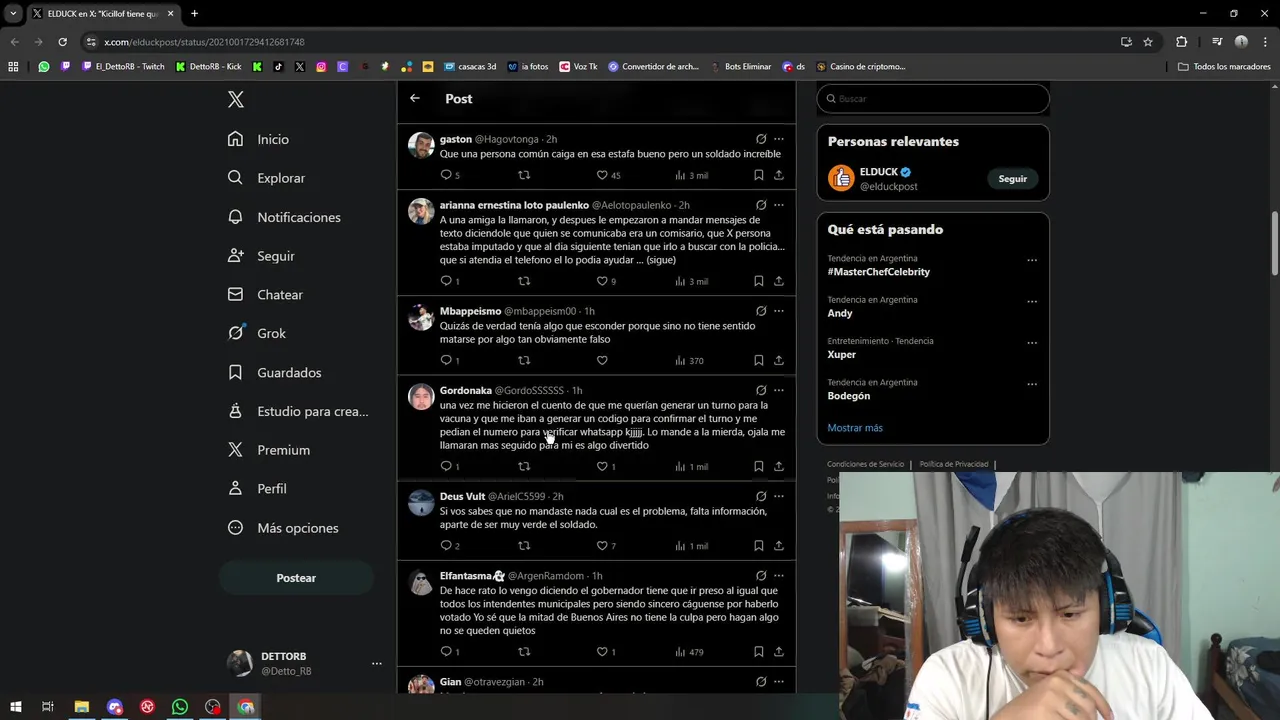The width and height of the screenshot is (1280, 720).
Task: Open Premium in sidebar
Action: point(269,450)
